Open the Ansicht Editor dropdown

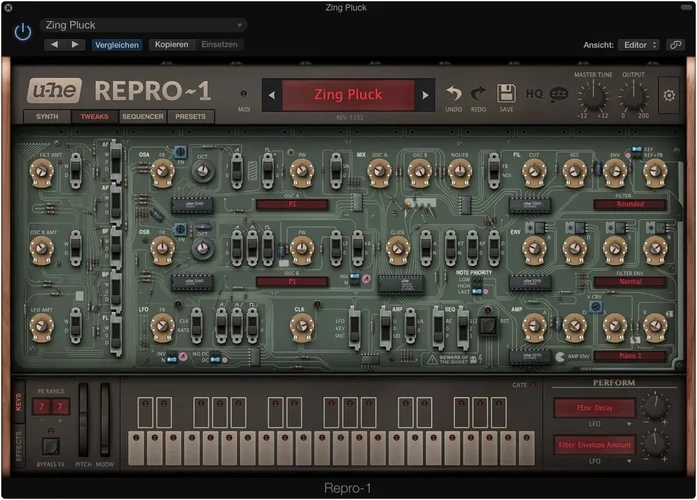[639, 45]
